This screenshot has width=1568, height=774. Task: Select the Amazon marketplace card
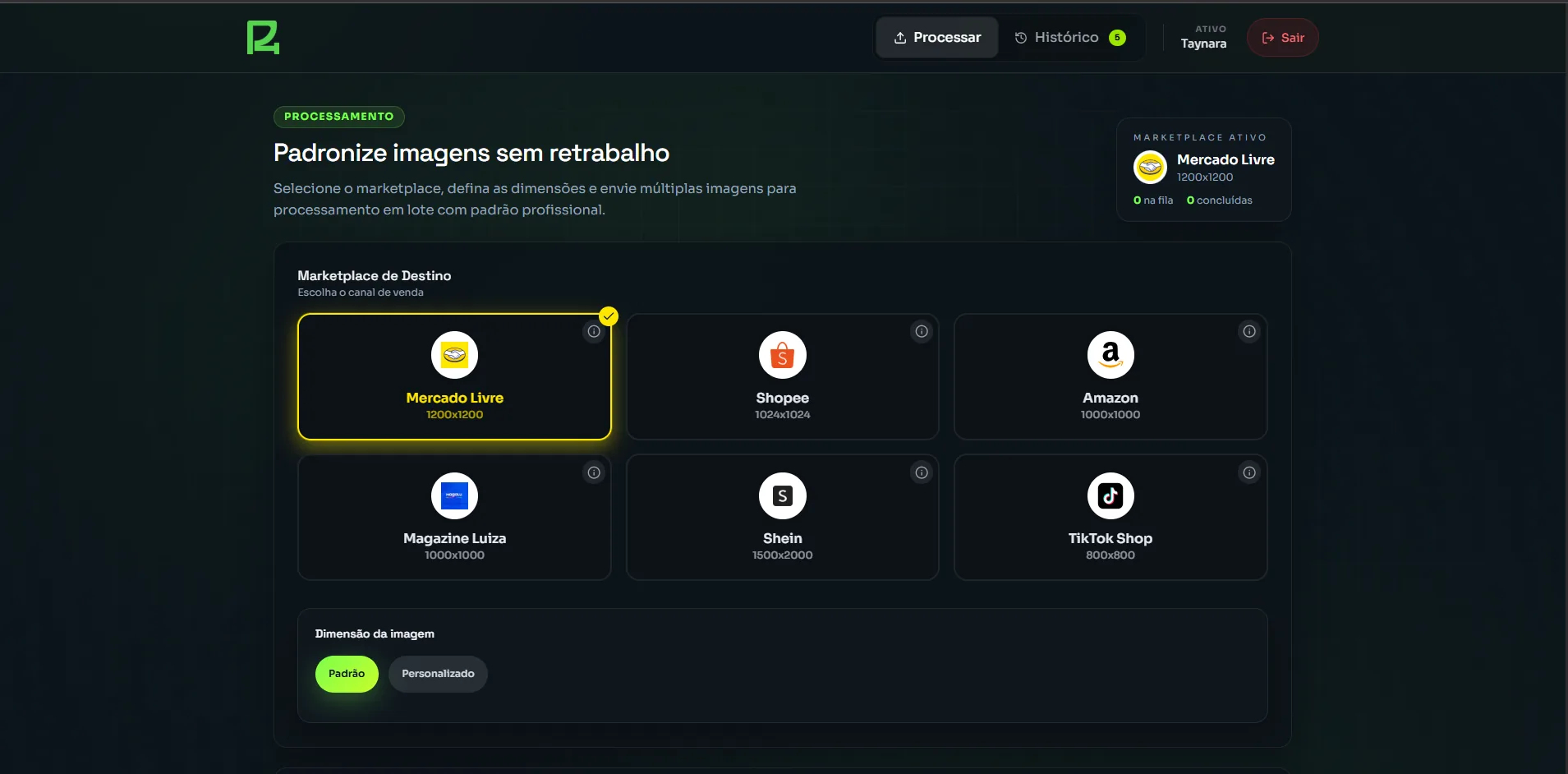click(x=1110, y=377)
